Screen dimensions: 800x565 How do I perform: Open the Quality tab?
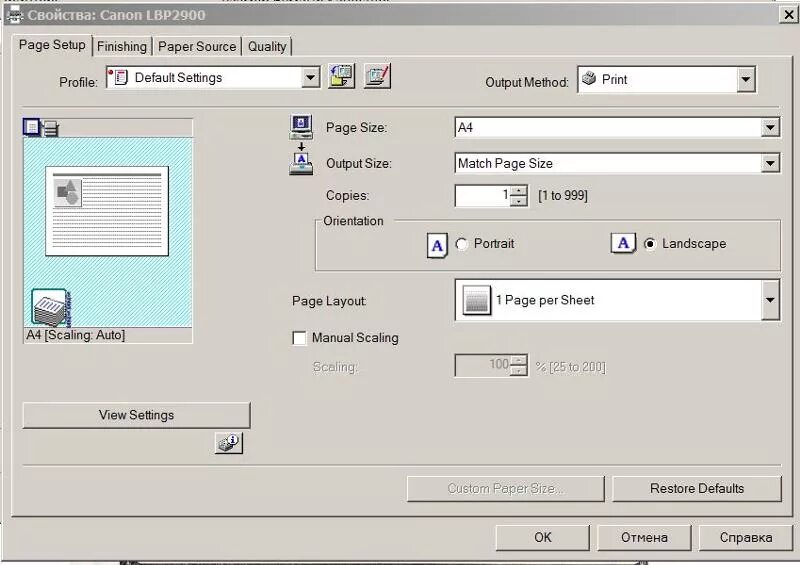pyautogui.click(x=267, y=46)
